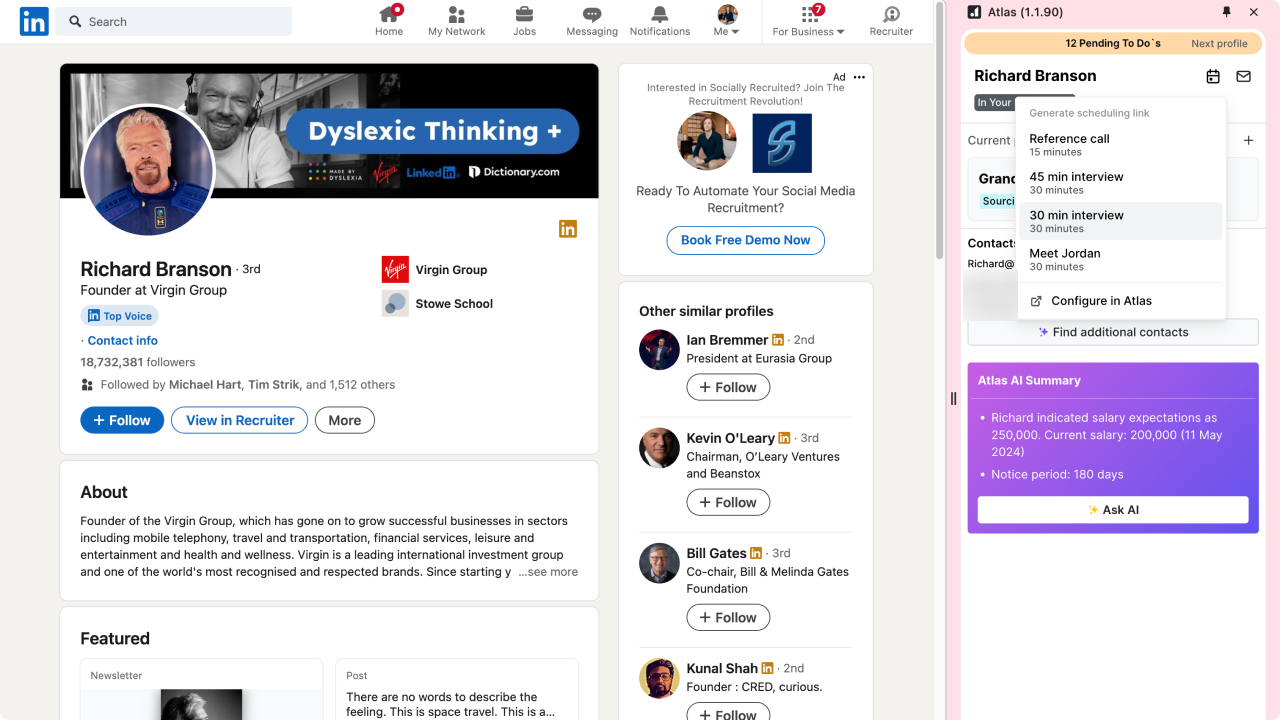Expand the For Business dropdown

tap(809, 21)
